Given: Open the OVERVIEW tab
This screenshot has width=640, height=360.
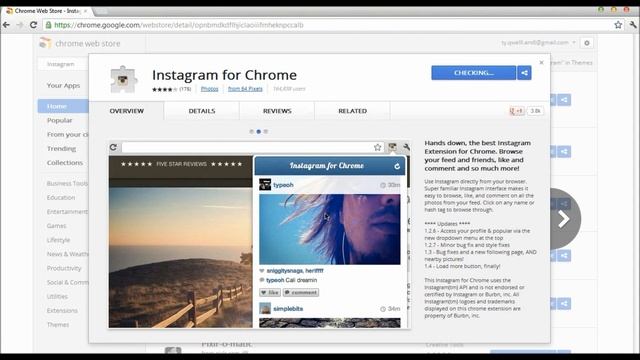Looking at the screenshot, I should point(127,111).
